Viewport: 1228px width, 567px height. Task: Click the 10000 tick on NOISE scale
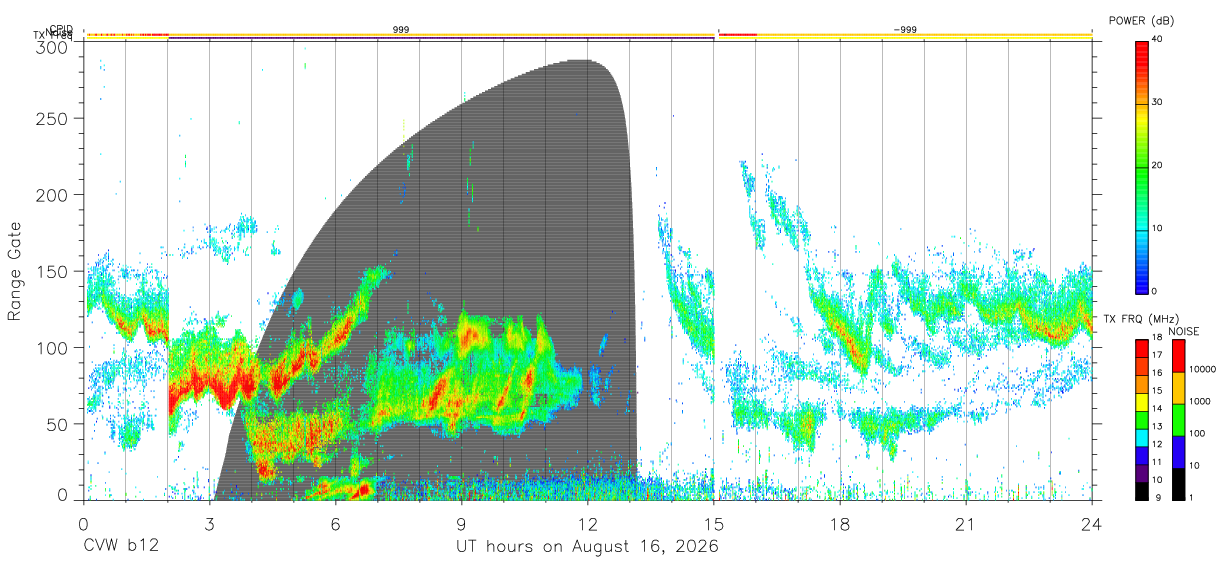click(x=1202, y=369)
